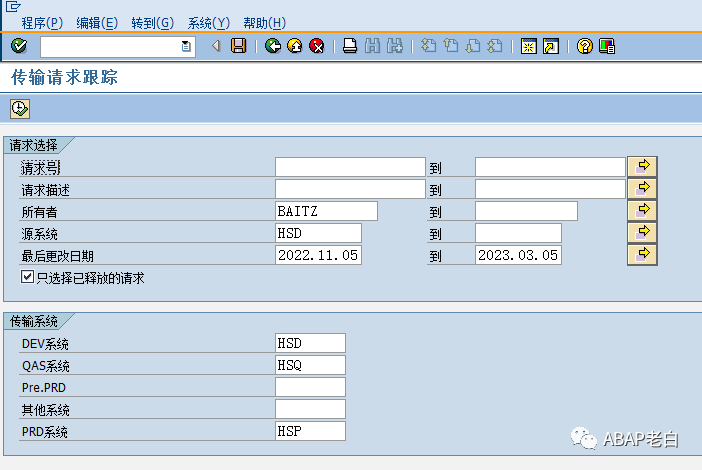702x470 pixels.
Task: Open multiple selection for 请求号
Action: pos(642,167)
